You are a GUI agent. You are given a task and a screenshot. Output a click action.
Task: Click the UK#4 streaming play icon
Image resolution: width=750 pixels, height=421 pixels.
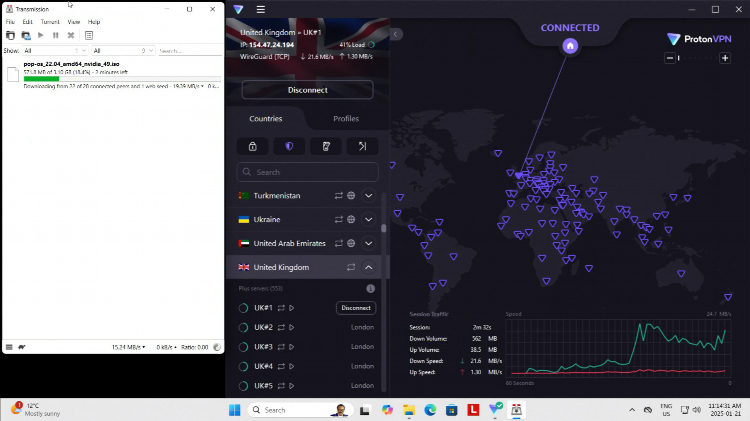291,366
